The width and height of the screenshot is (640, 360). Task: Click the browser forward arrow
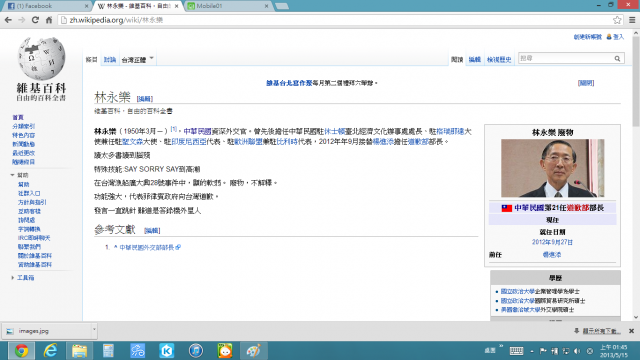click(x=22, y=20)
